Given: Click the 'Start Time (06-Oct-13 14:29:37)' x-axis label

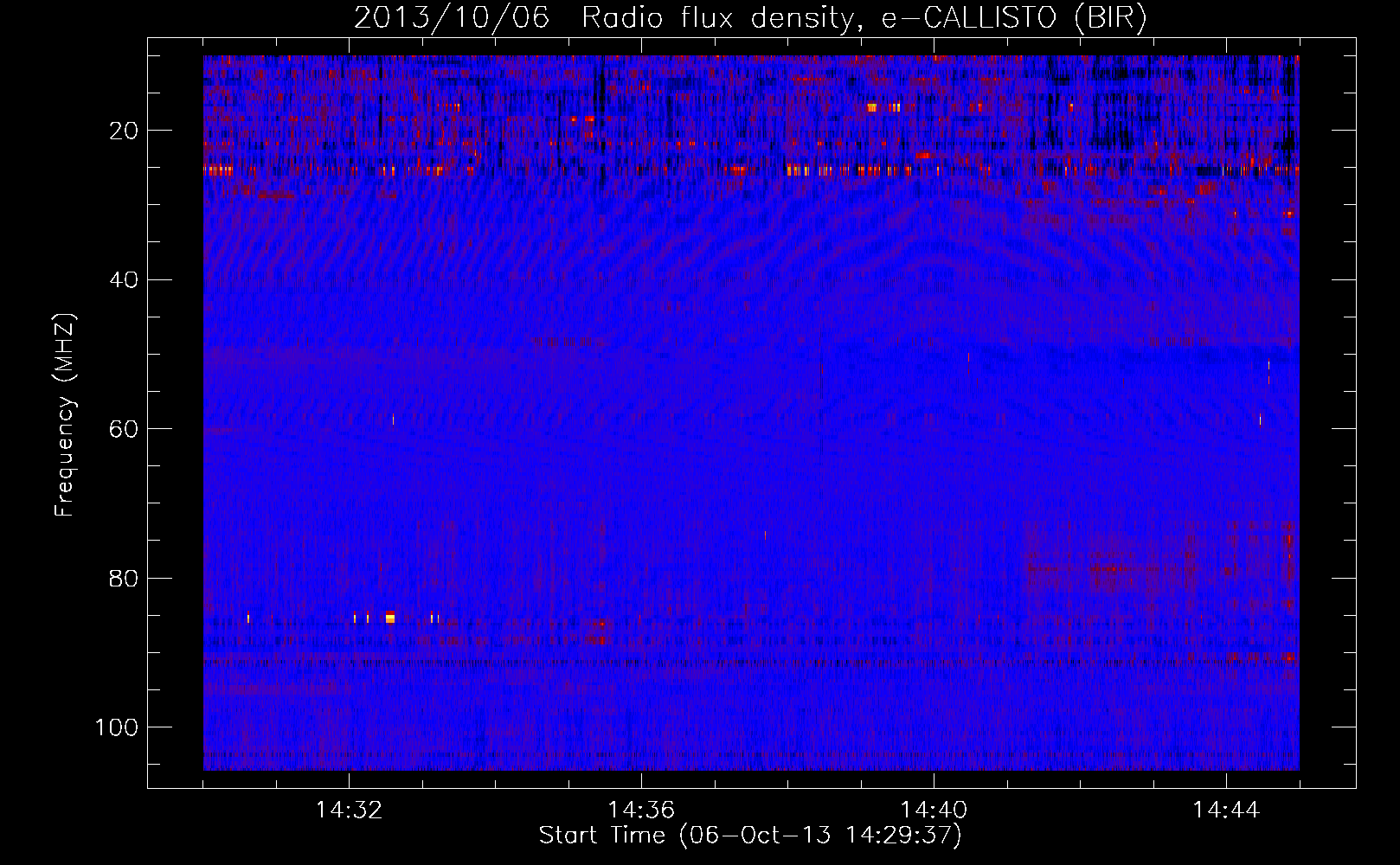Looking at the screenshot, I should [x=750, y=836].
